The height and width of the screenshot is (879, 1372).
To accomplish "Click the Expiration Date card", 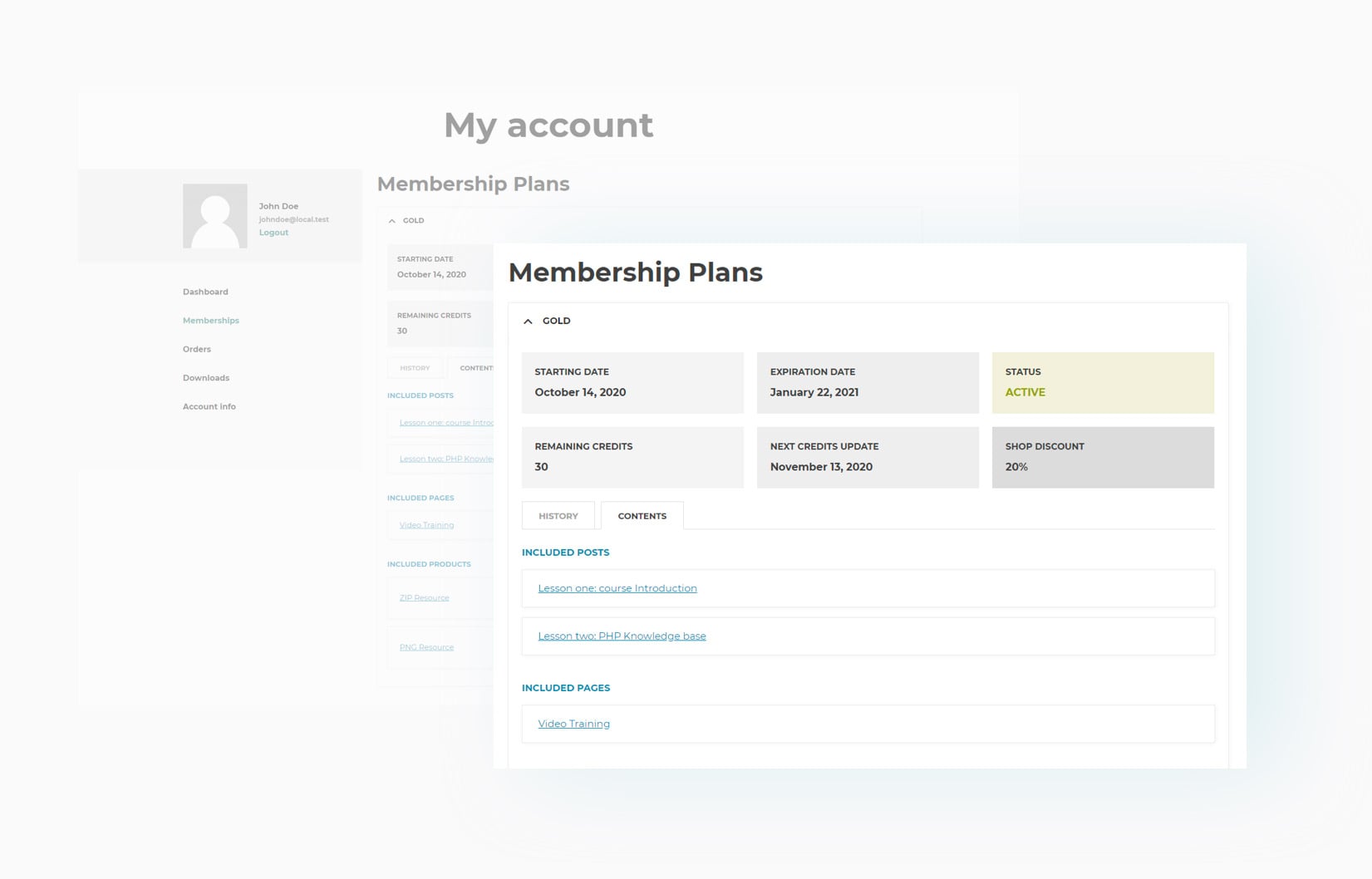I will (867, 383).
